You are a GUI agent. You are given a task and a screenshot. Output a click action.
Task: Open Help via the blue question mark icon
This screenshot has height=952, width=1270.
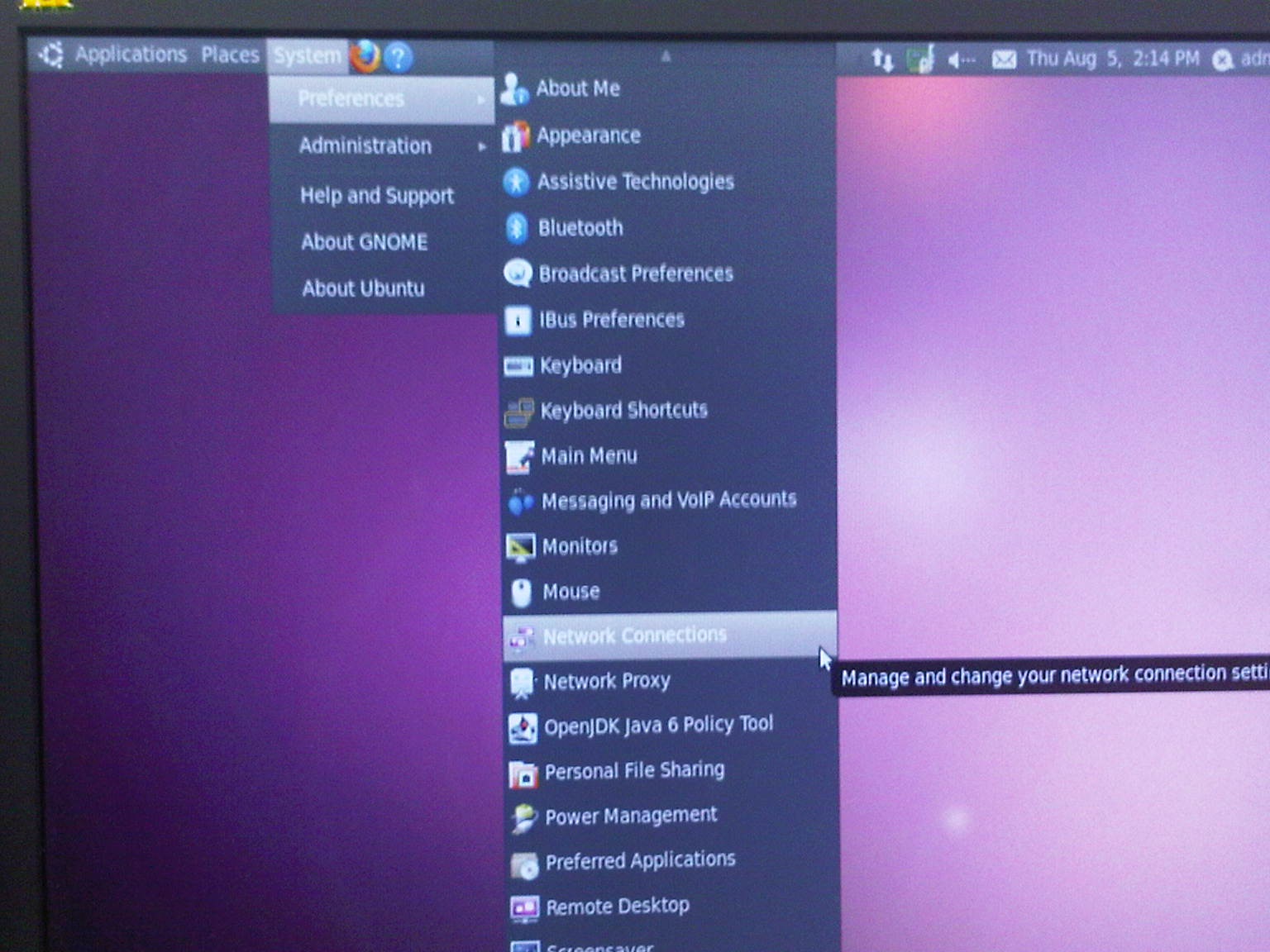(399, 57)
